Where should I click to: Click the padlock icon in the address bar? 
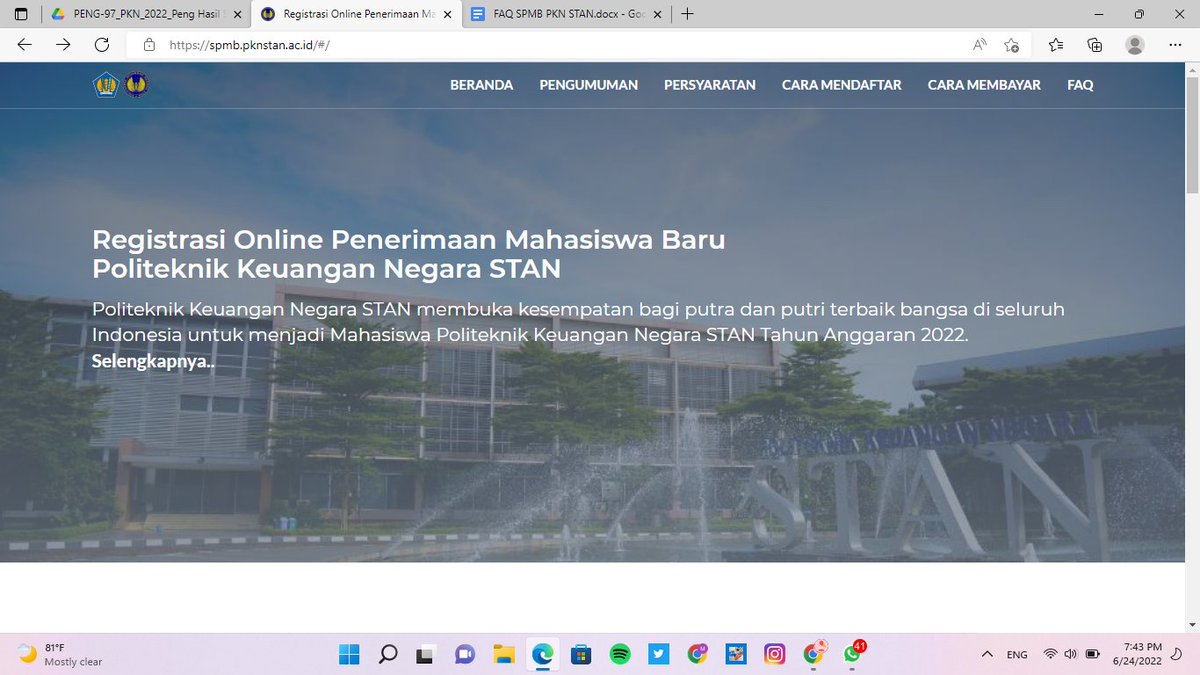tap(148, 45)
